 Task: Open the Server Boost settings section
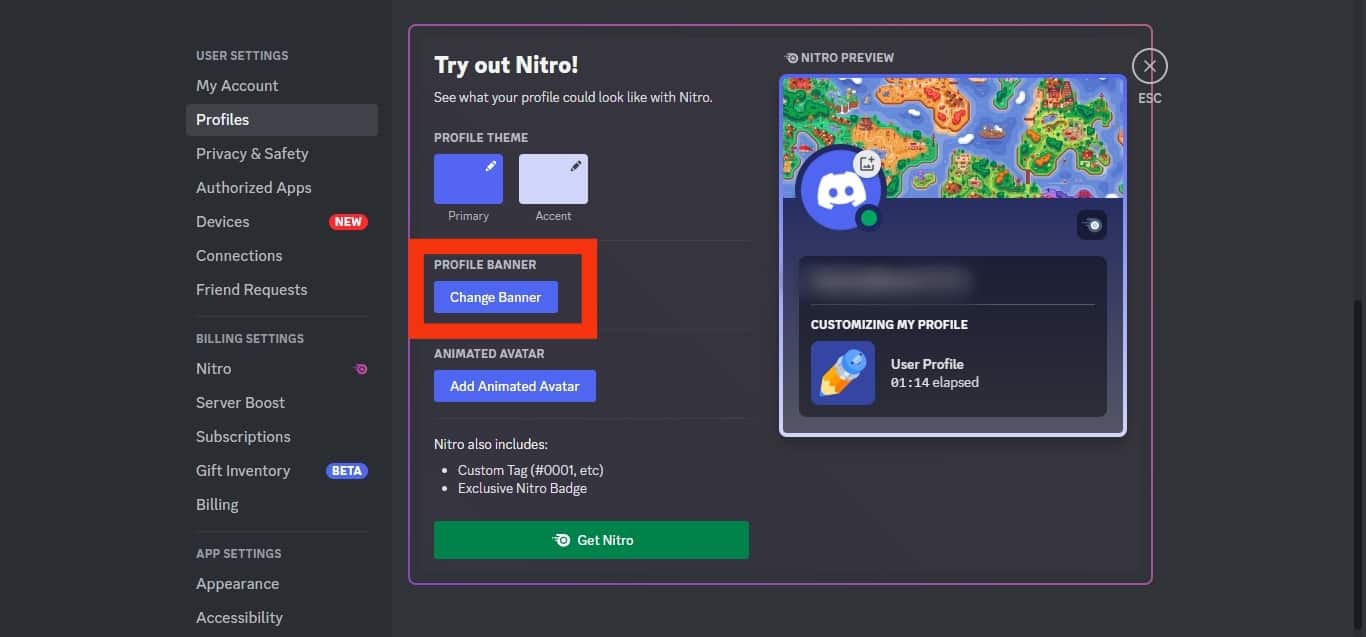click(240, 402)
